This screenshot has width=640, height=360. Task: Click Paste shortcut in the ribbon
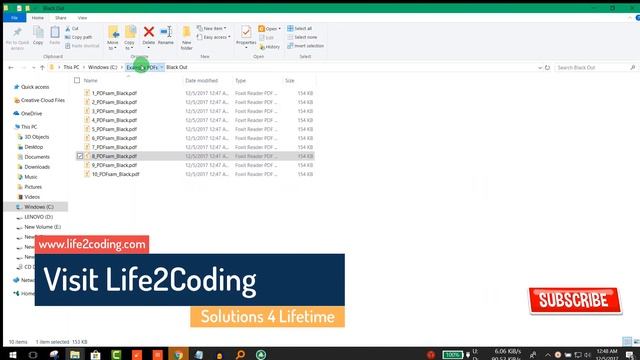click(x=82, y=46)
